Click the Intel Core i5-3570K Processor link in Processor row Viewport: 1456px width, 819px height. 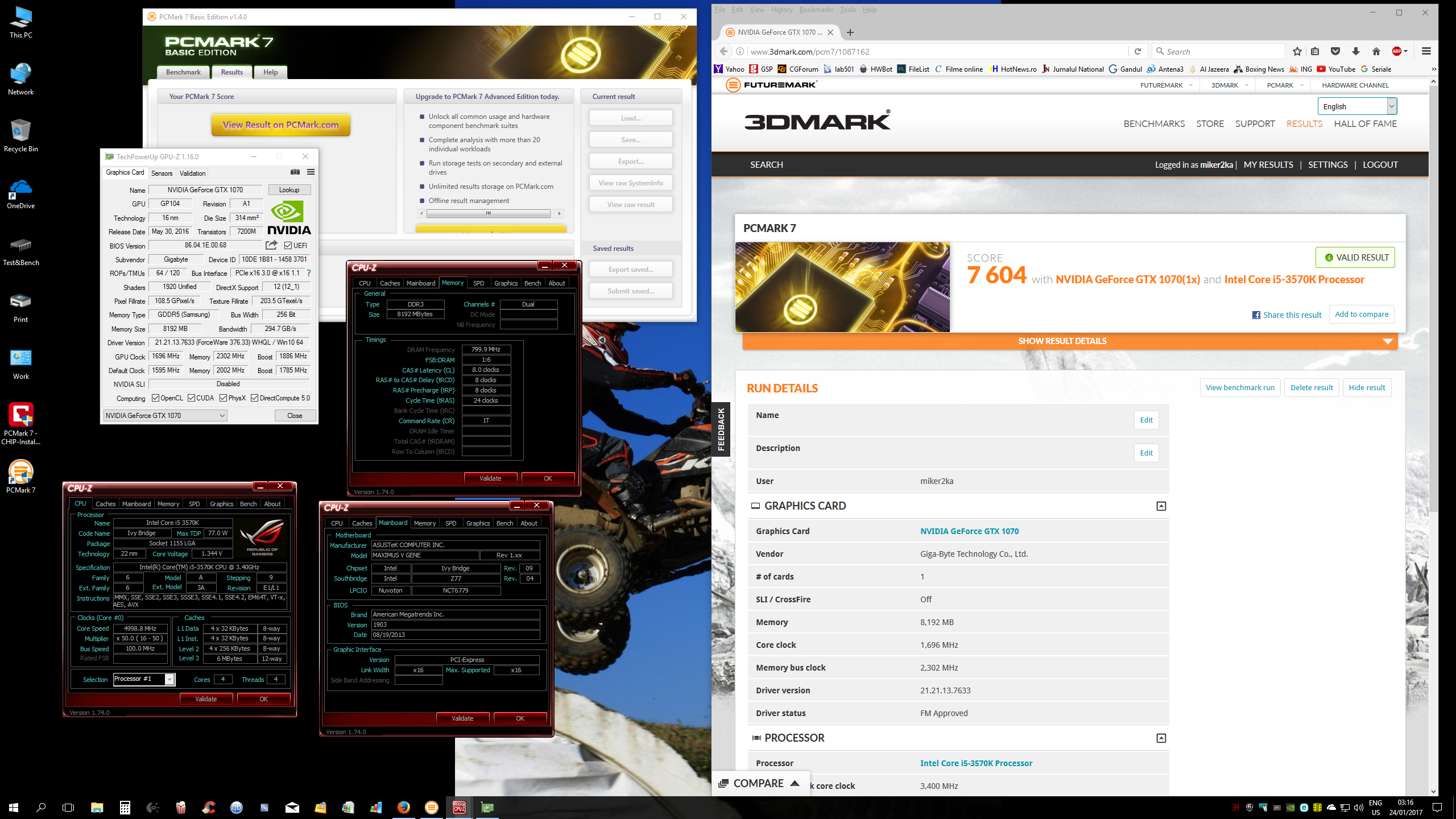(976, 763)
